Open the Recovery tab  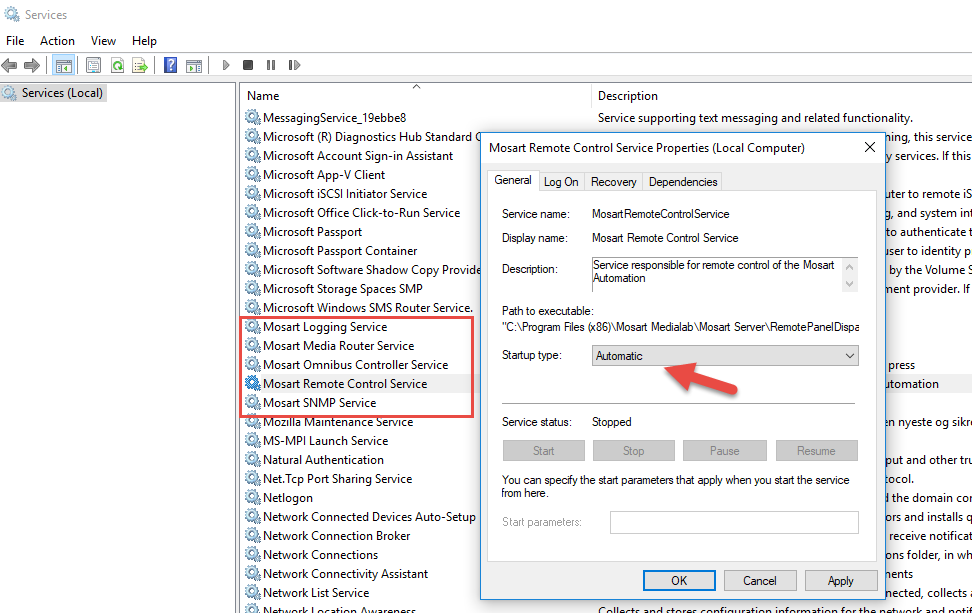click(x=613, y=182)
